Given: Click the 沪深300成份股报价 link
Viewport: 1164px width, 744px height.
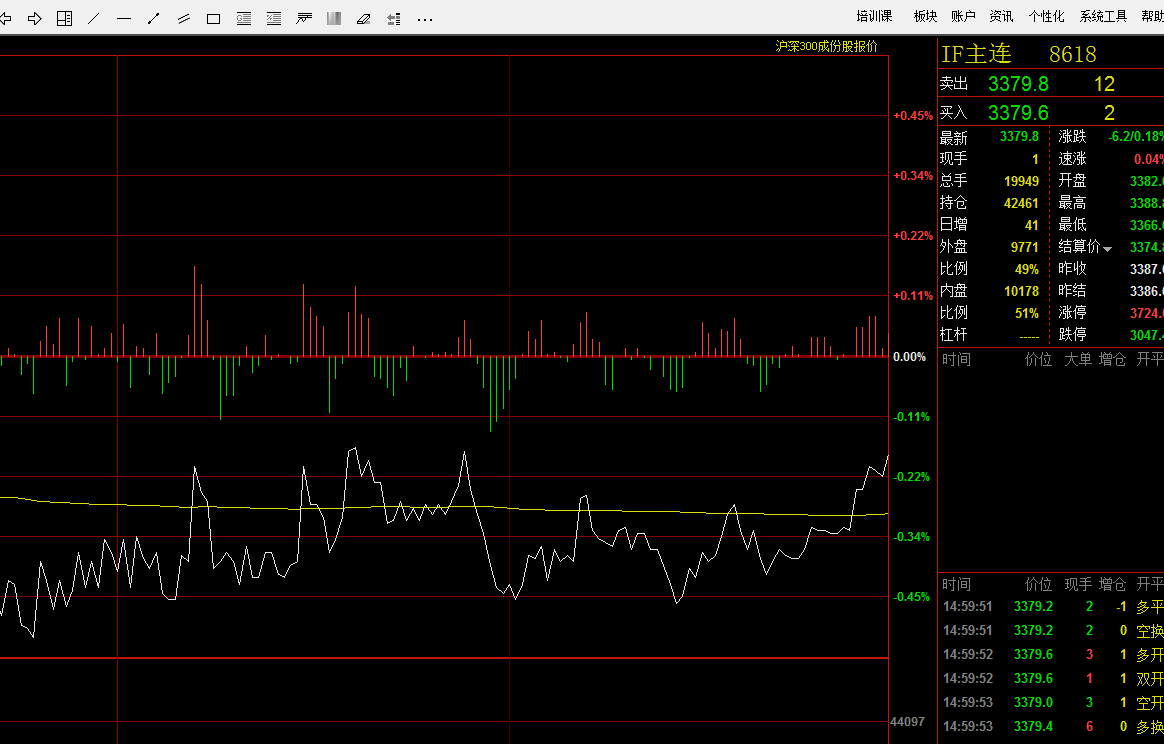Looking at the screenshot, I should pyautogui.click(x=827, y=46).
